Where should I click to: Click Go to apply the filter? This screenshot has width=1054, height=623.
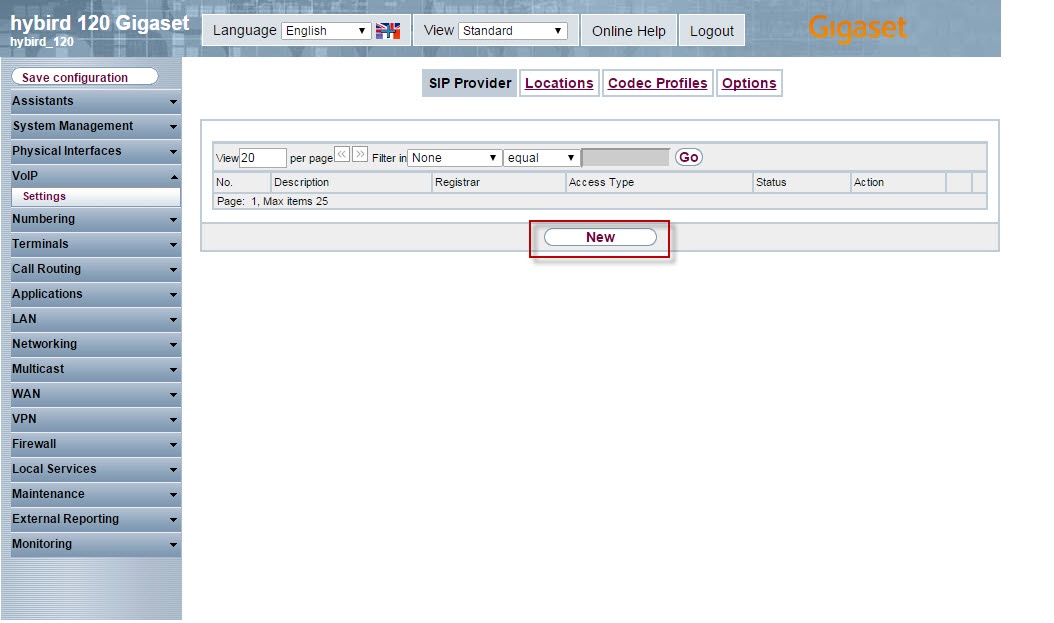688,157
